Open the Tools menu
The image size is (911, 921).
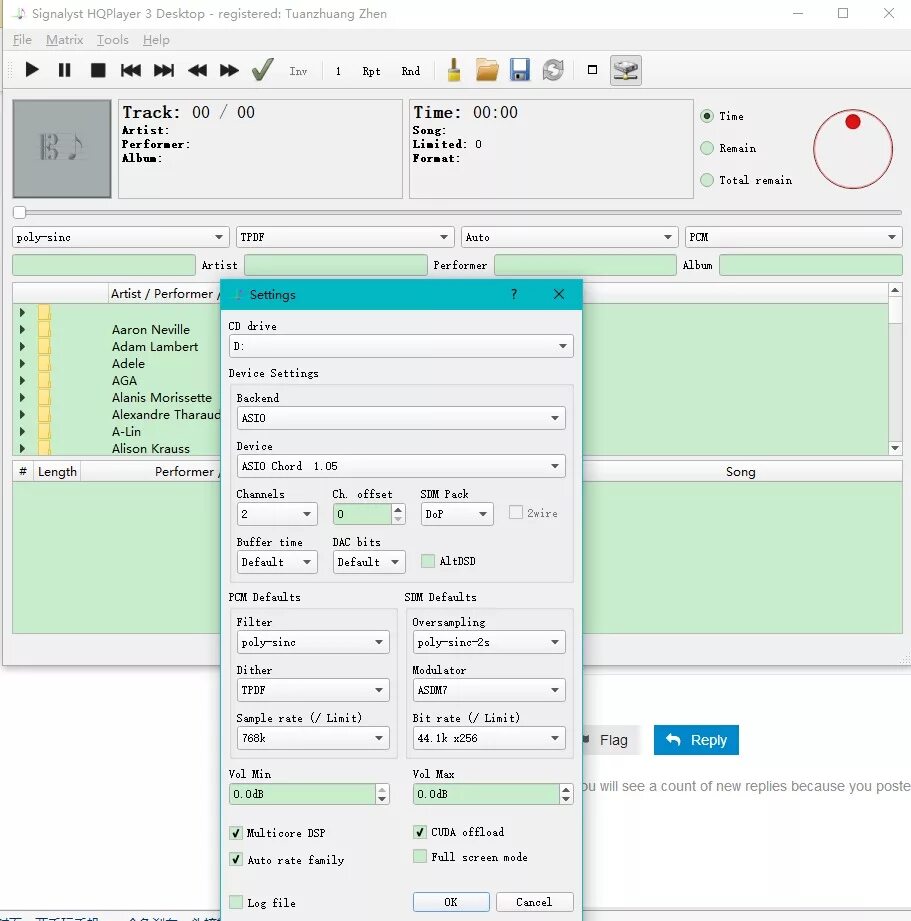point(113,40)
